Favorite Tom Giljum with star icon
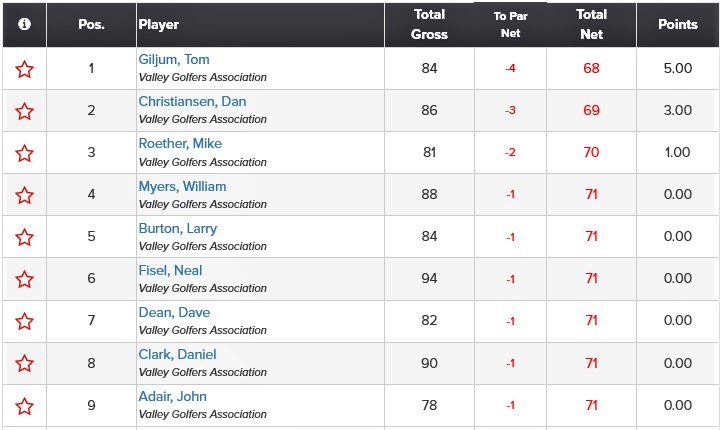This screenshot has height=430, width=723. pos(24,70)
